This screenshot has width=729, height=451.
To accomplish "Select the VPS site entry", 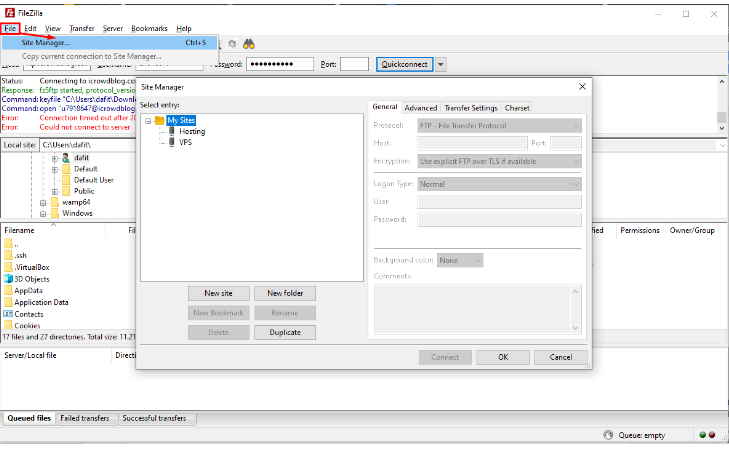I will click(186, 142).
